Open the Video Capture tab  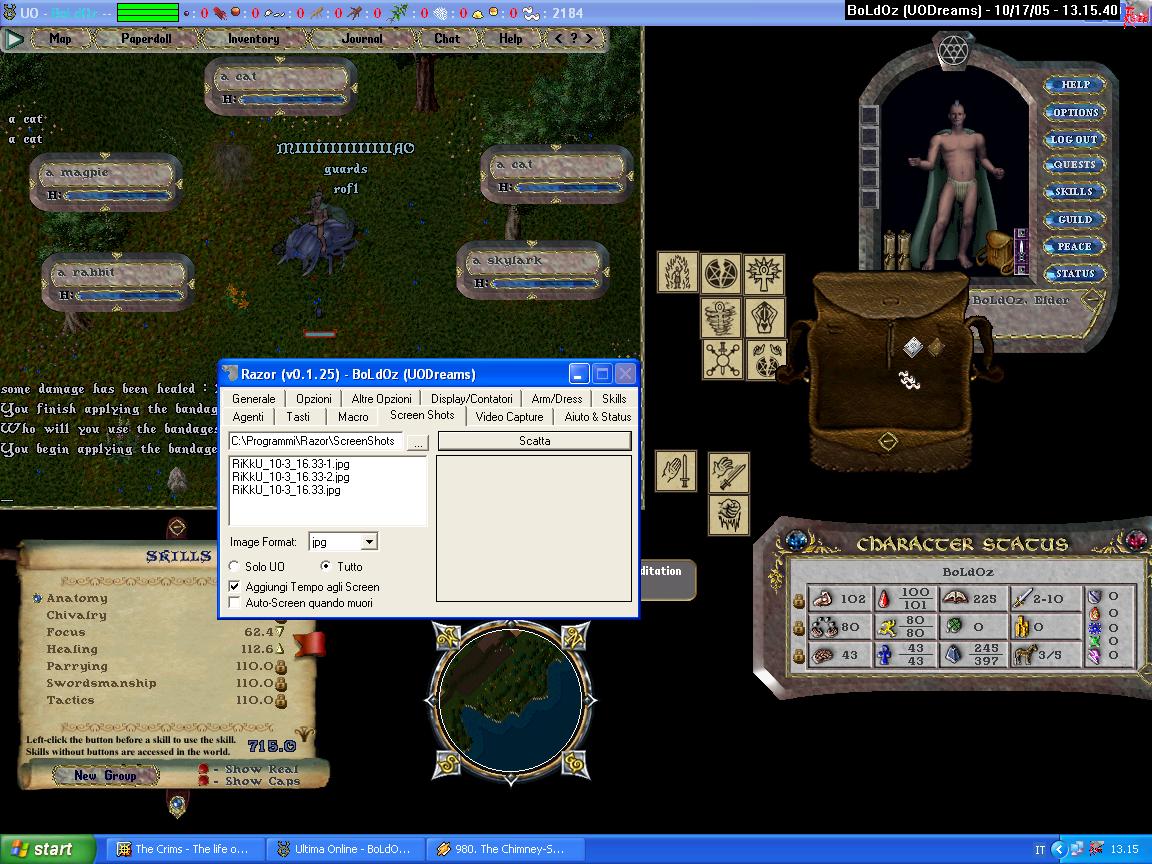tap(509, 417)
